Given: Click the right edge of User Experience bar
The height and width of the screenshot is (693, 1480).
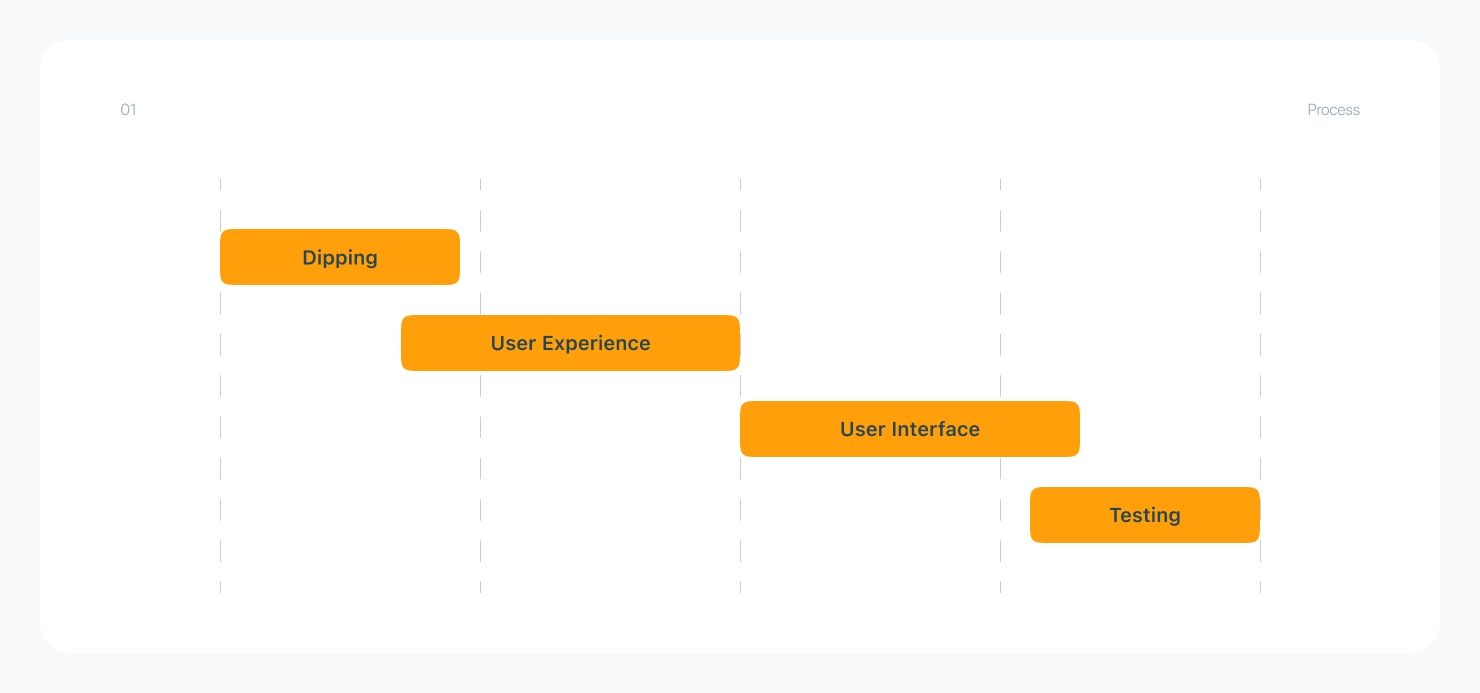Looking at the screenshot, I should 737,343.
